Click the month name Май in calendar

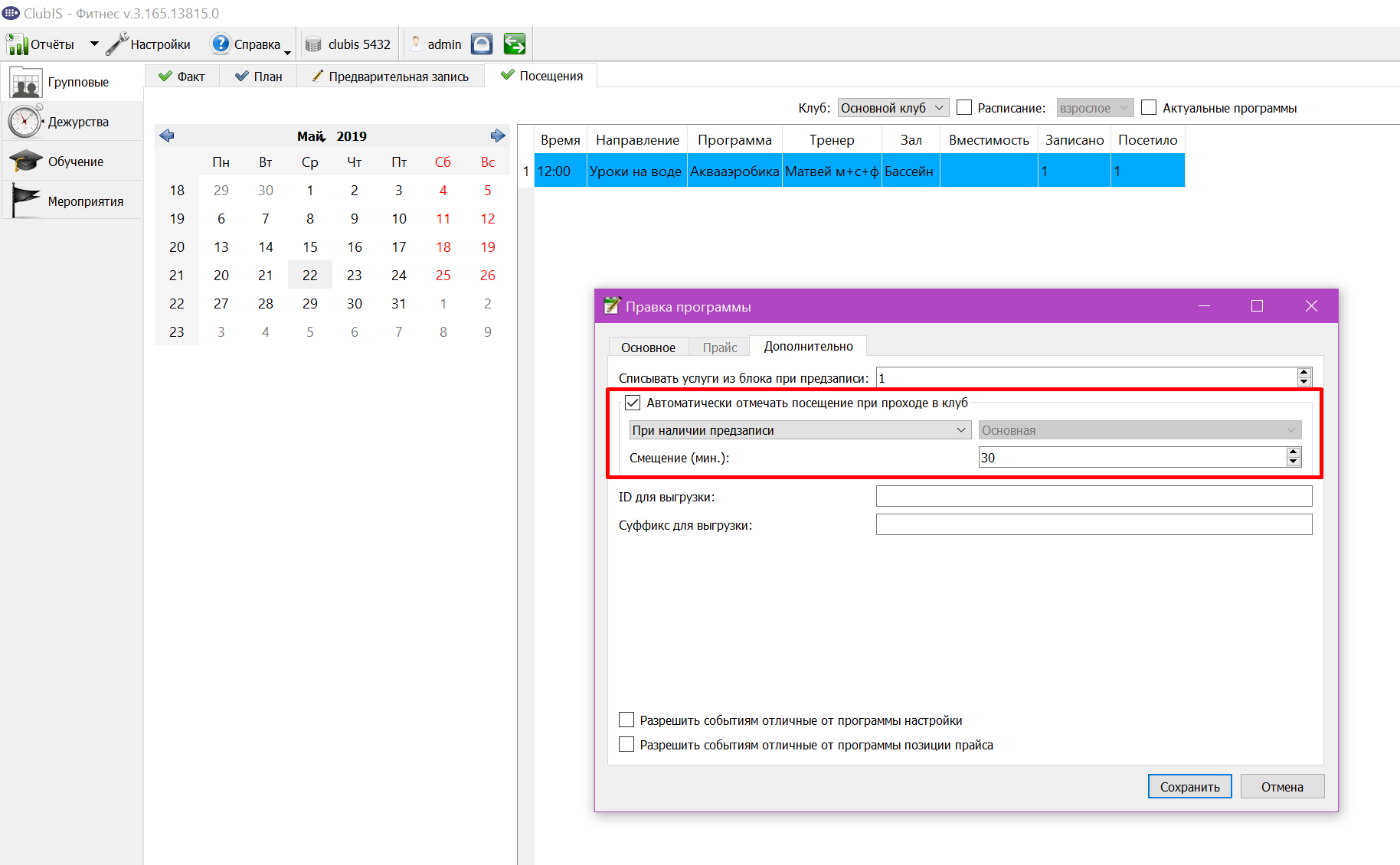(311, 135)
